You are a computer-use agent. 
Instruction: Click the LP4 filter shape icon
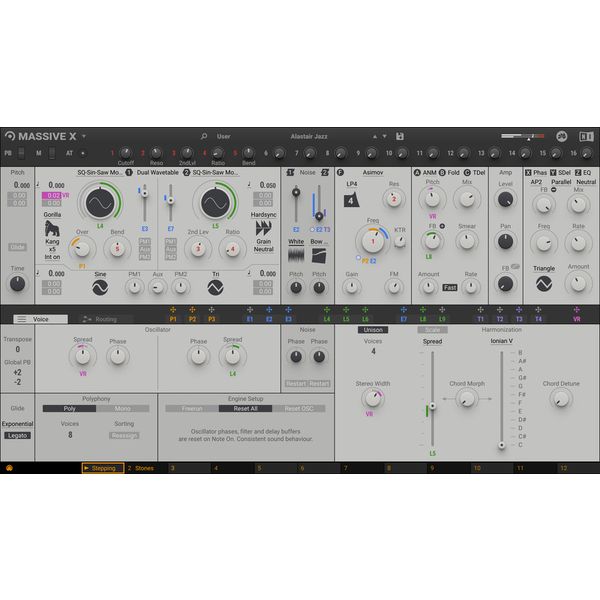click(x=351, y=200)
